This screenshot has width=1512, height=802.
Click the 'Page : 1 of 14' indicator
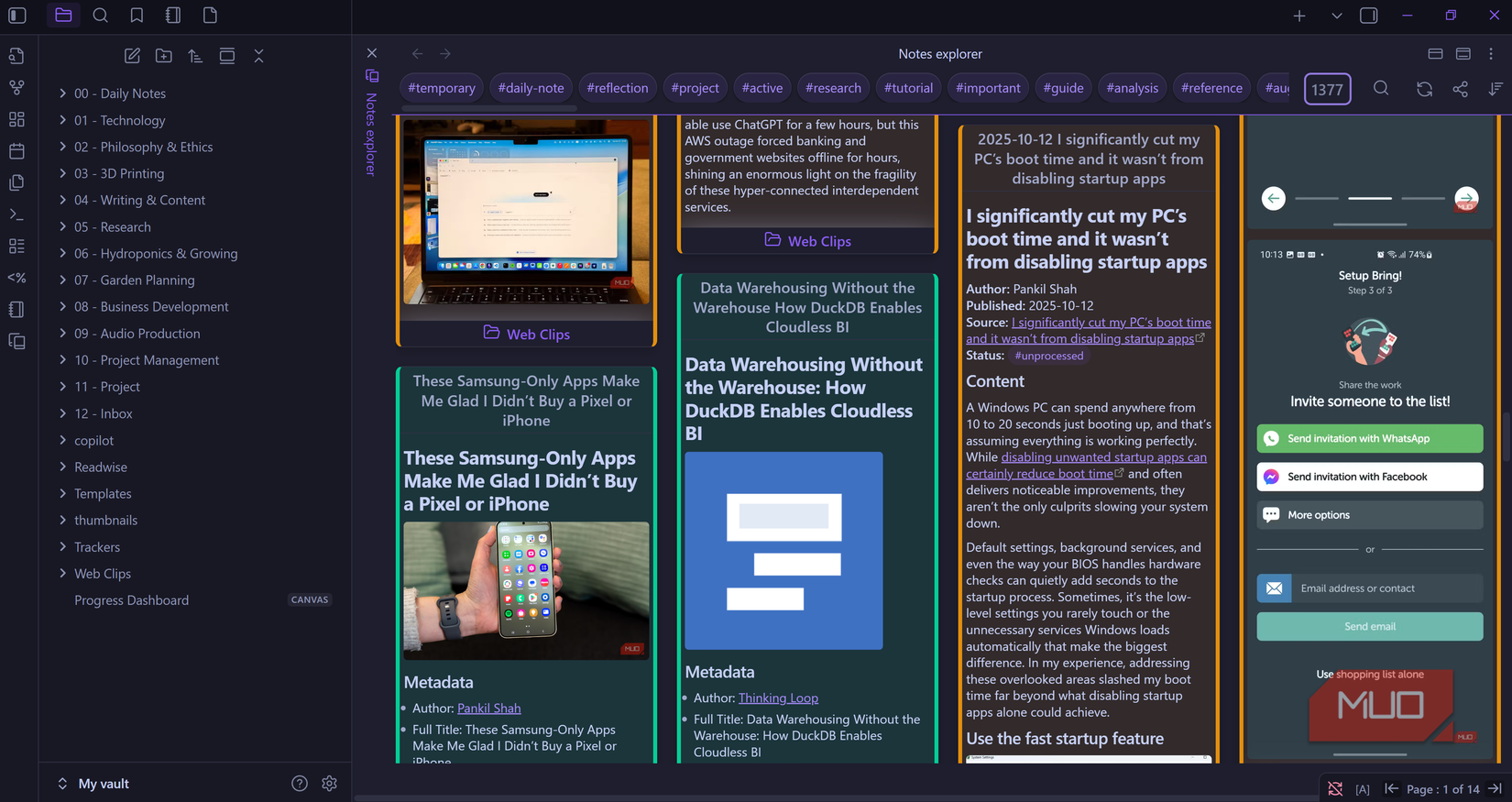click(x=1442, y=789)
